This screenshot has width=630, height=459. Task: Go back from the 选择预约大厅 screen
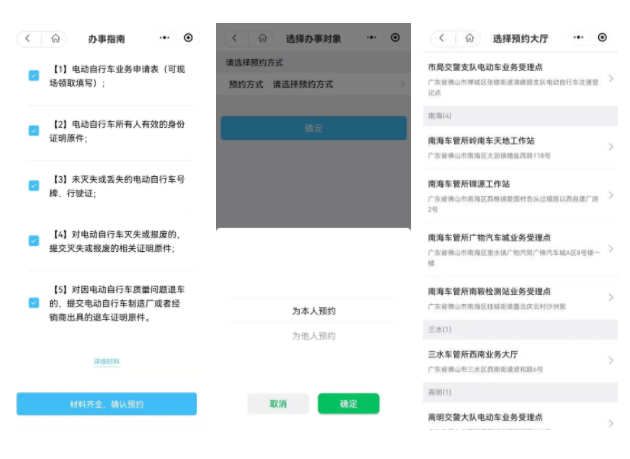click(x=440, y=38)
